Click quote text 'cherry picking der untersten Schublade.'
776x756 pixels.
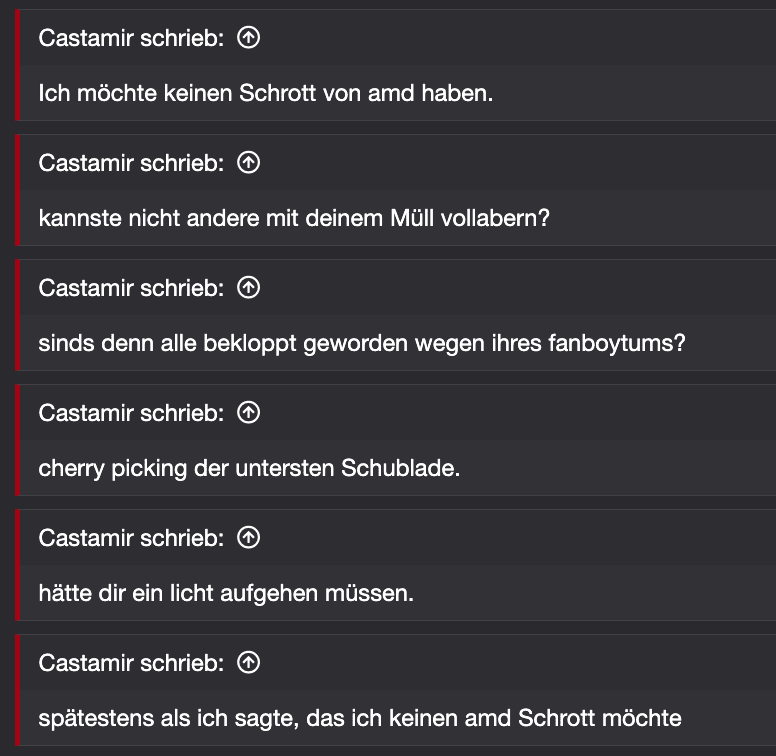point(249,468)
